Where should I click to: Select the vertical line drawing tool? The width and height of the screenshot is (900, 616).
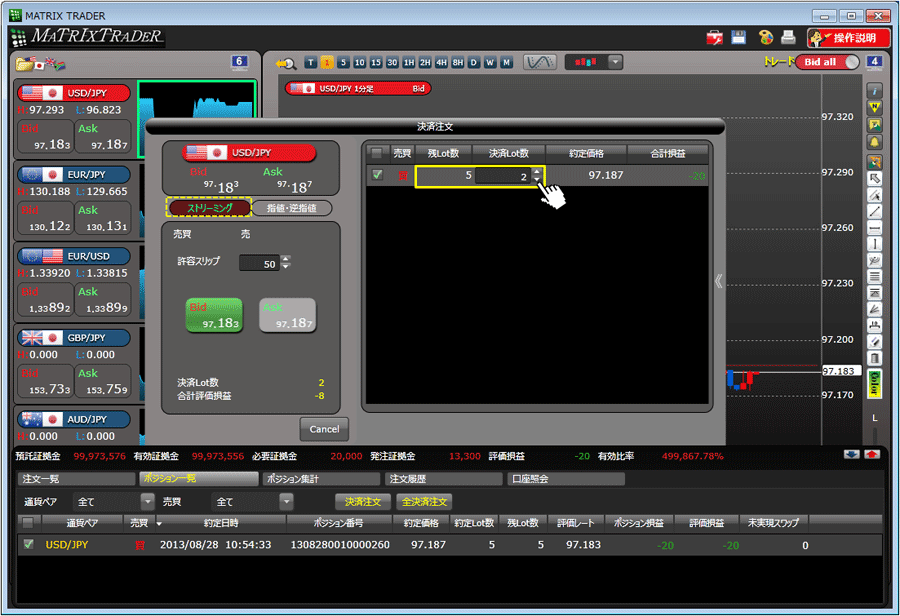point(874,244)
